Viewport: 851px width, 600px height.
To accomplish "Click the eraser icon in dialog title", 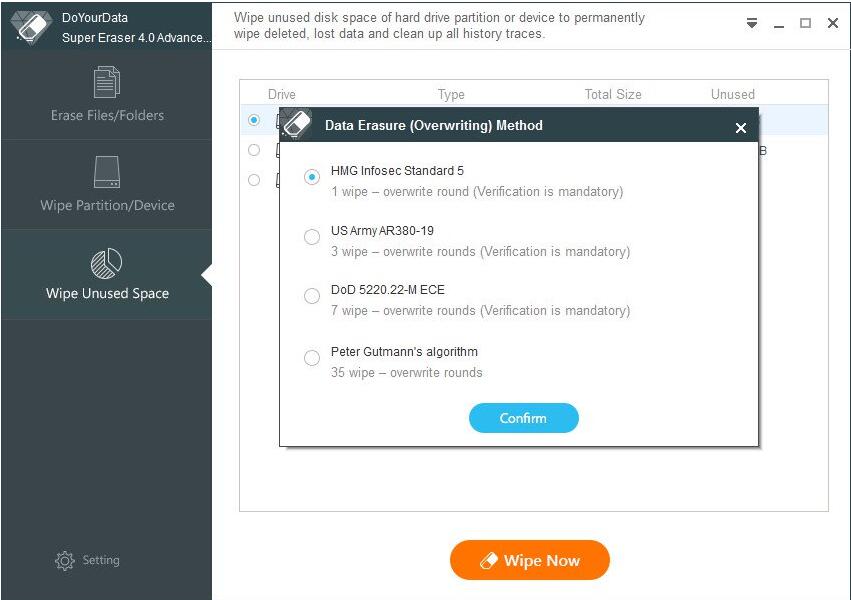I will click(x=297, y=124).
